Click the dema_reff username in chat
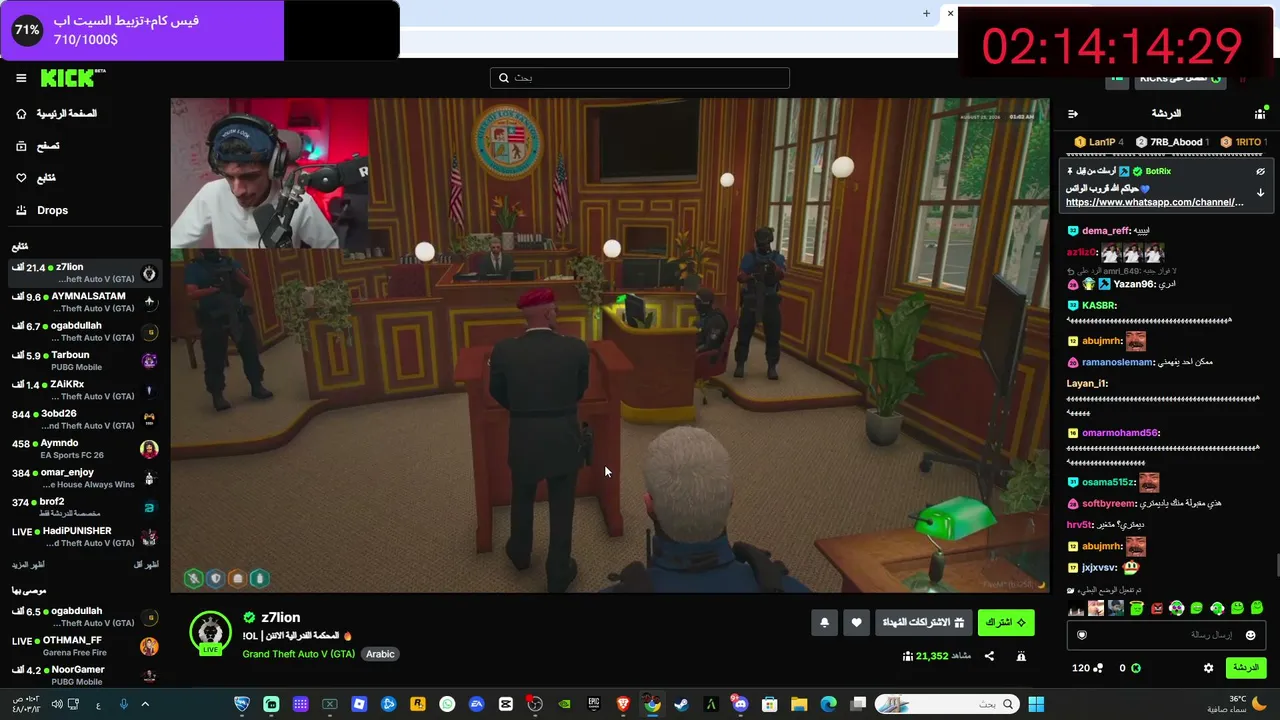This screenshot has width=1280, height=720. pyautogui.click(x=1105, y=231)
